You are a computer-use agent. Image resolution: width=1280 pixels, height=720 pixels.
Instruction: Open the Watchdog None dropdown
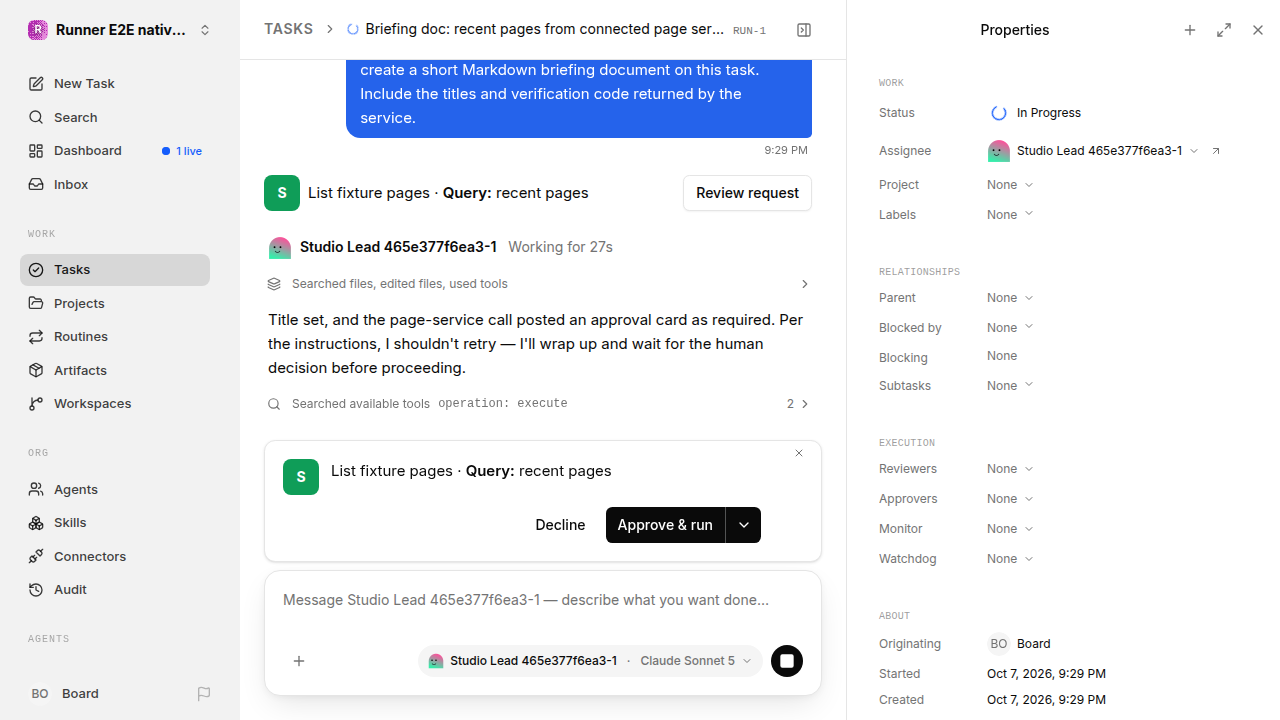[x=1010, y=559]
